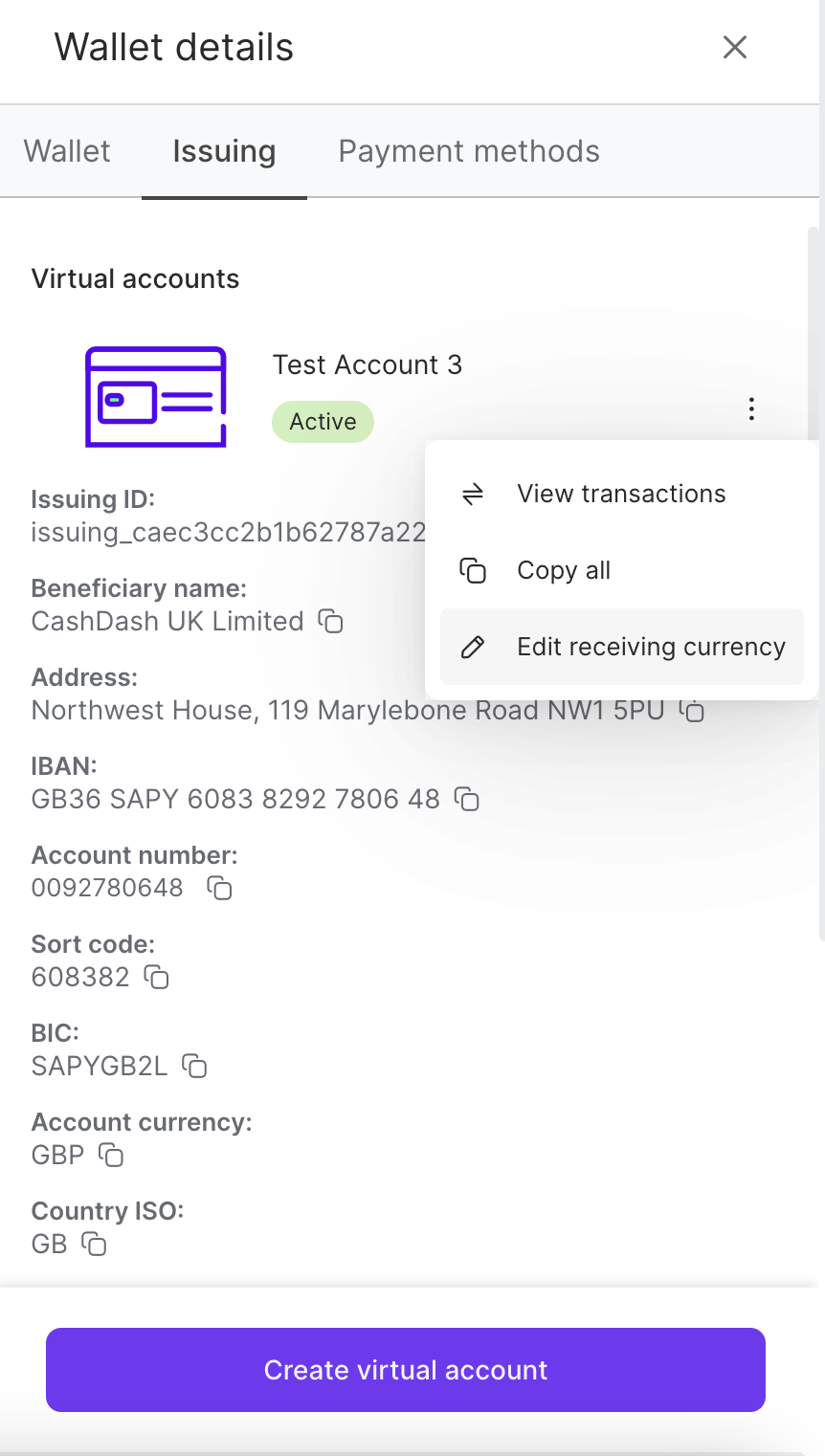Choose Copy all from the menu
Image resolution: width=825 pixels, height=1456 pixels.
564,570
